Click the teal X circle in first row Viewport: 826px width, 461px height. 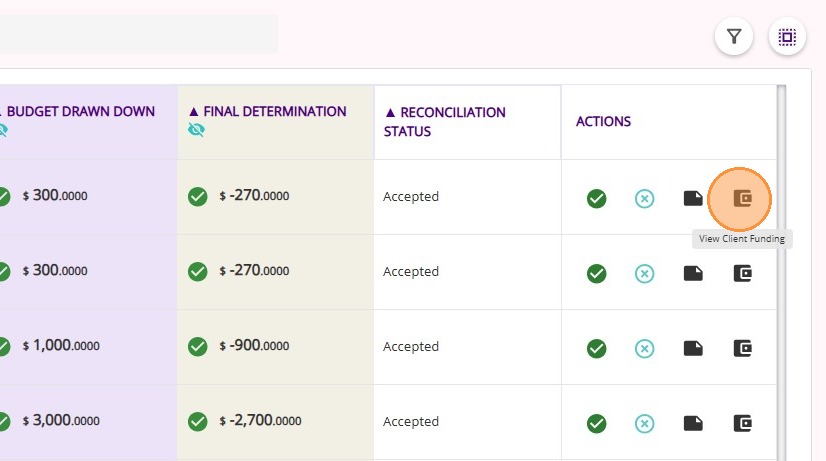coord(645,198)
